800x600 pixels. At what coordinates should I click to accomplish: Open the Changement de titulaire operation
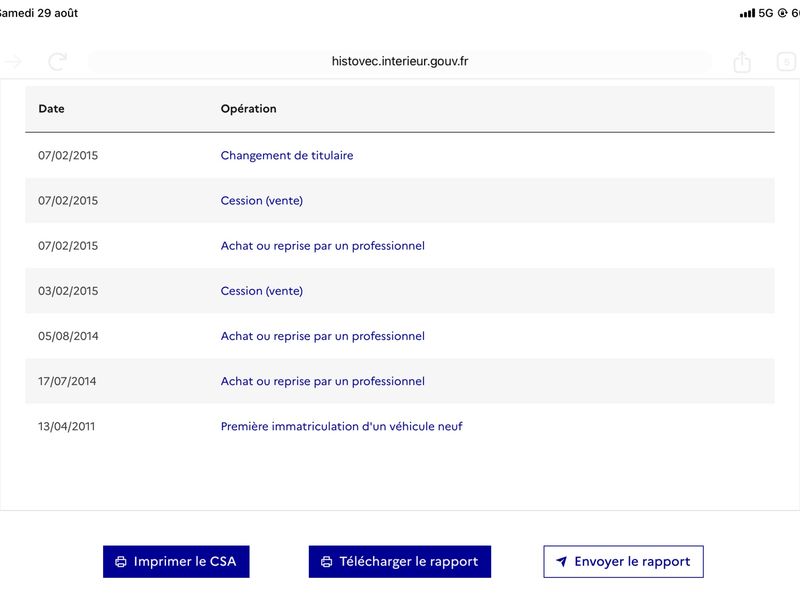[x=287, y=156]
